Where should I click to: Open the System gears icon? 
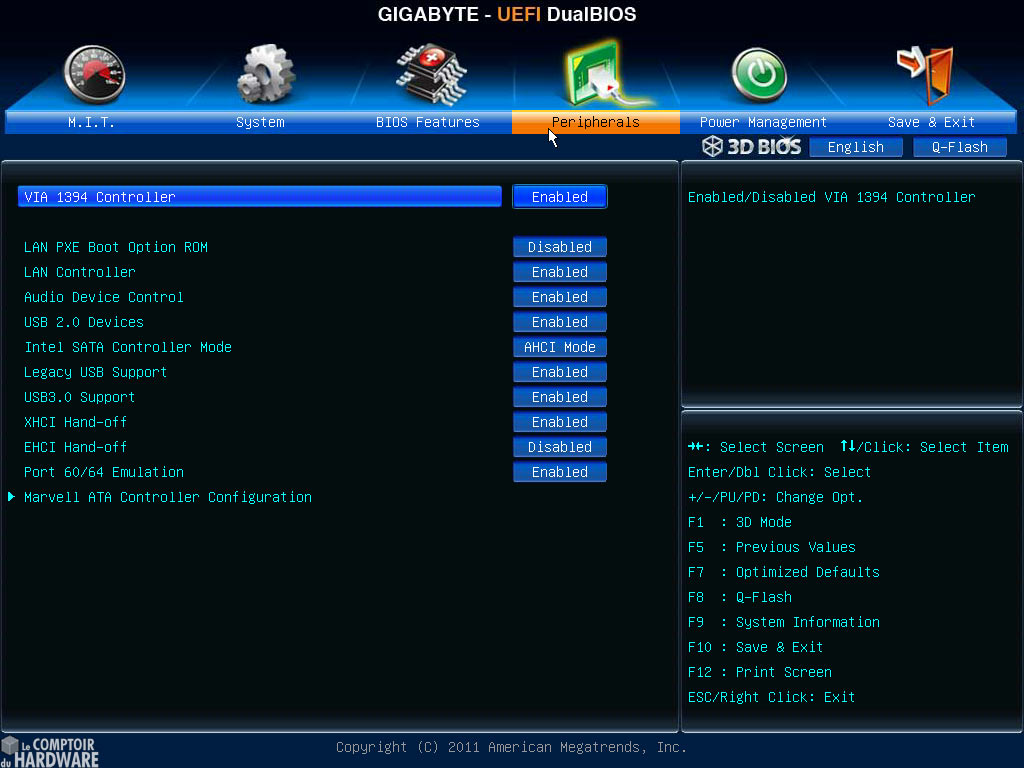[263, 75]
